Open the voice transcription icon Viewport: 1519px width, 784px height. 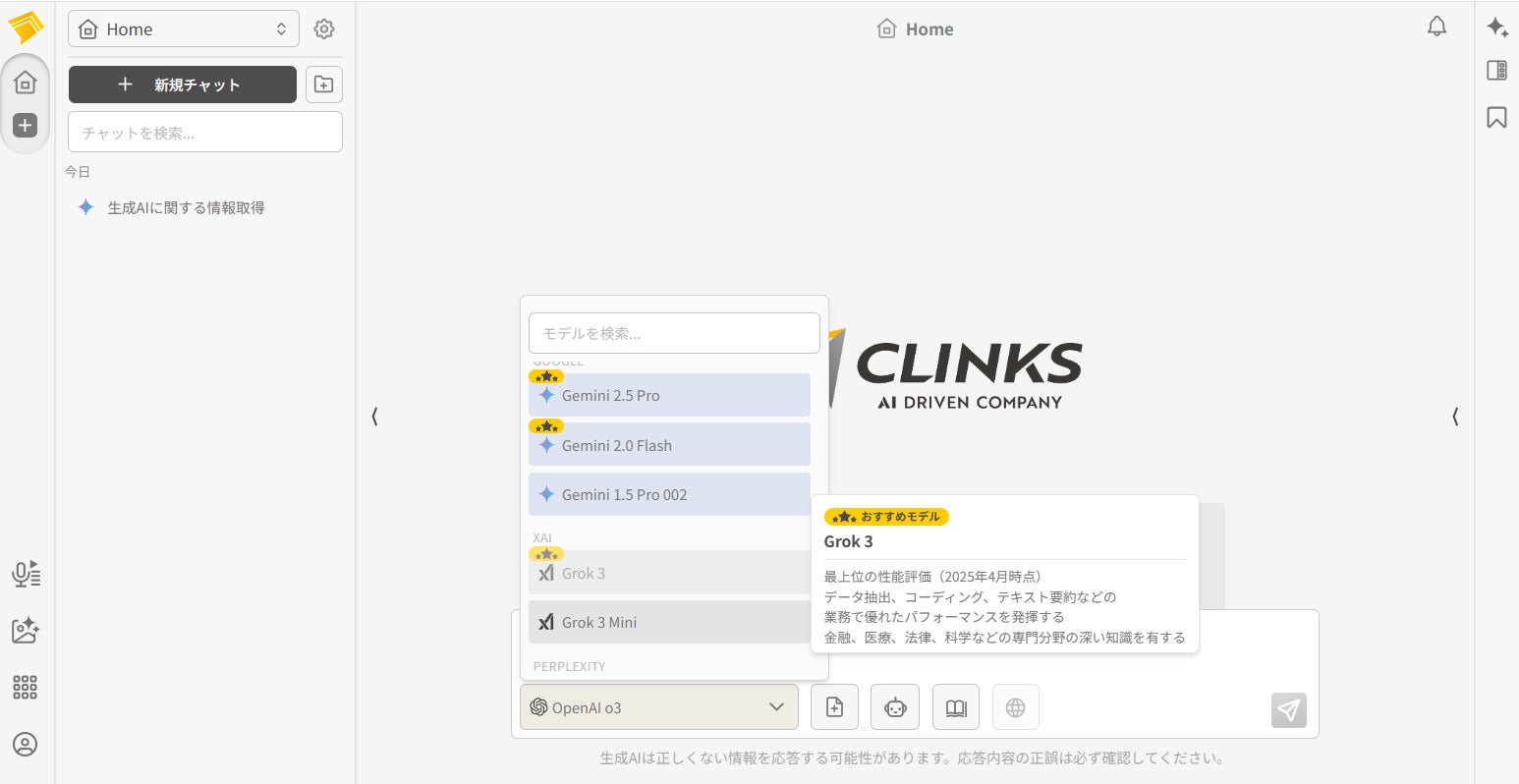26,574
